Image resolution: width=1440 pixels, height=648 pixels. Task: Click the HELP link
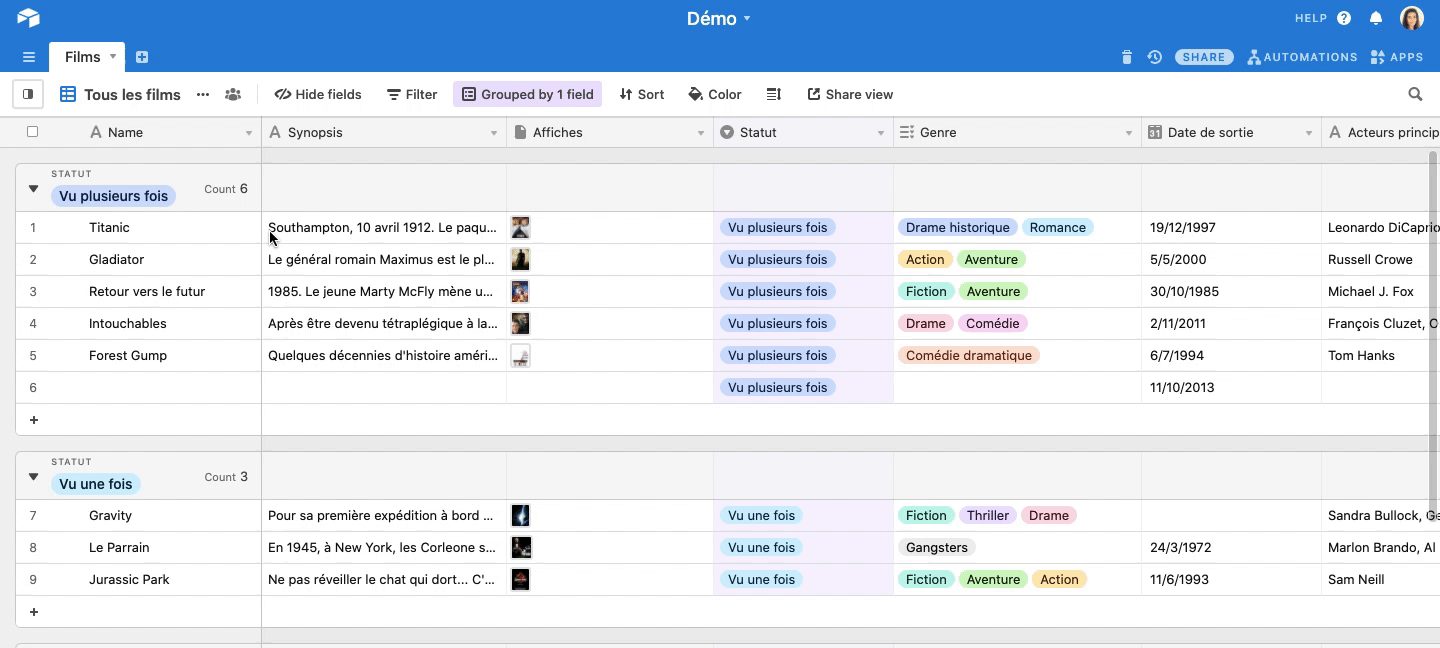tap(1310, 18)
